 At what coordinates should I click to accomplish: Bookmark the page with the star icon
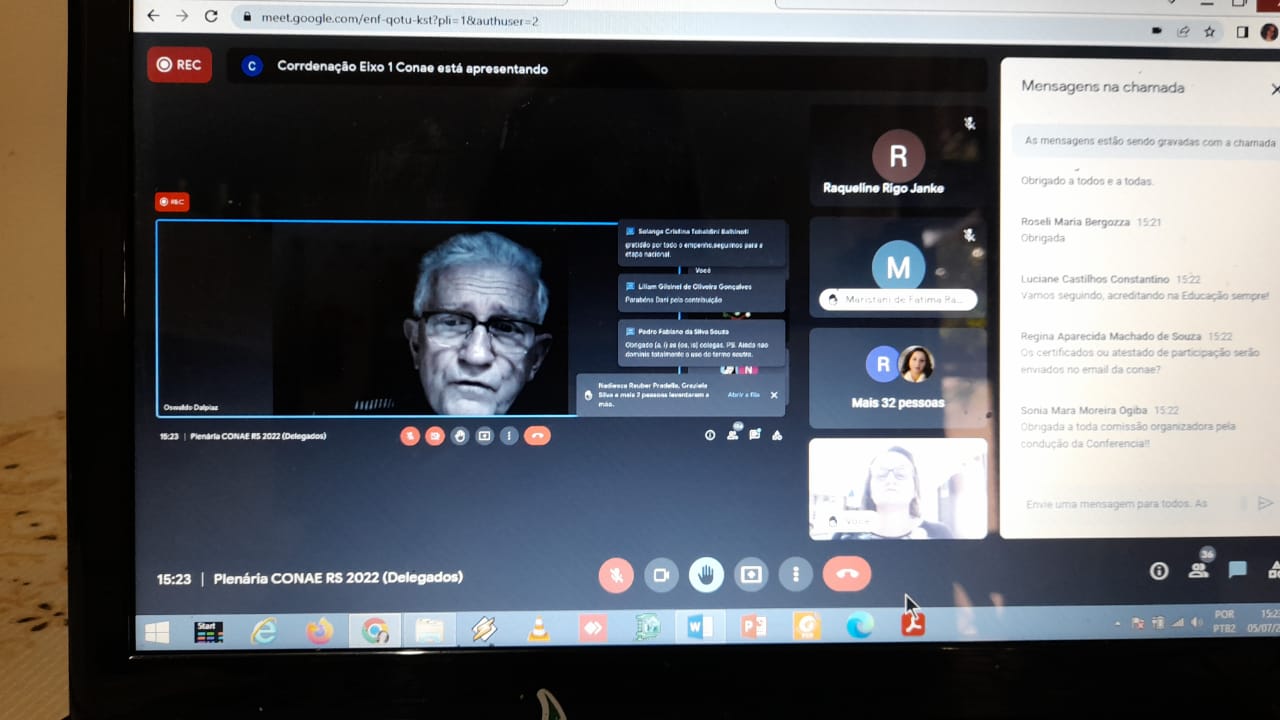coord(1210,31)
